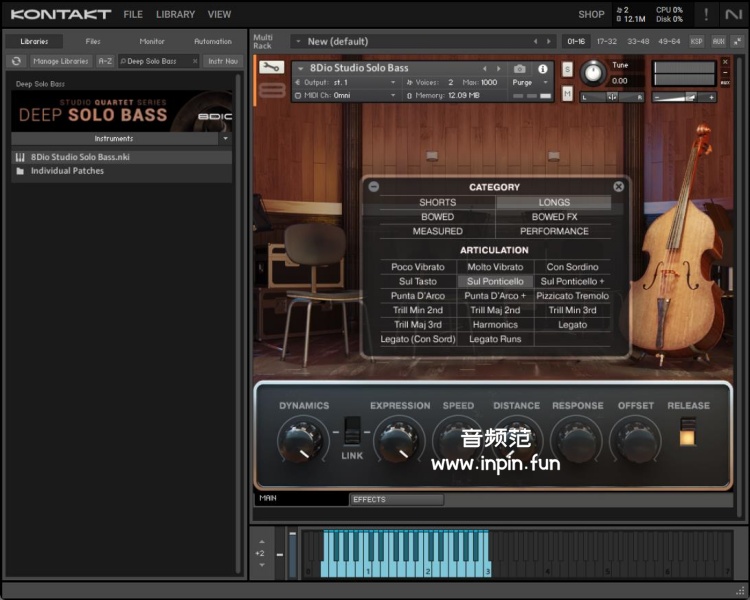The height and width of the screenshot is (600, 750).
Task: Toggle the Solo button on the instrument
Action: tap(567, 69)
